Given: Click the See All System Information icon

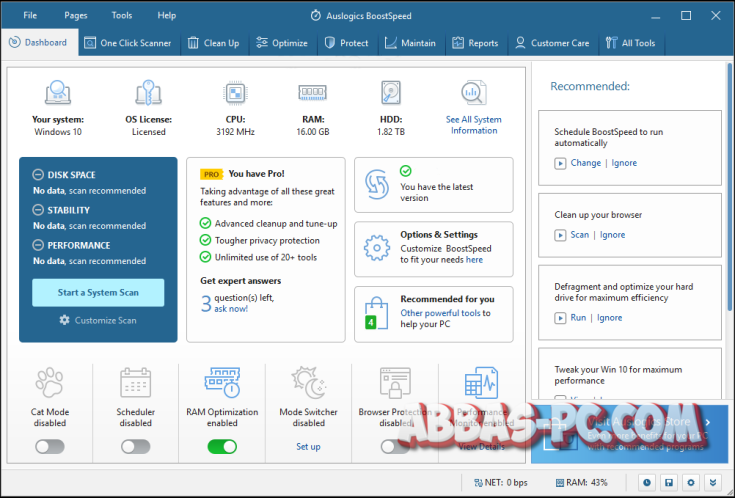Looking at the screenshot, I should point(473,94).
